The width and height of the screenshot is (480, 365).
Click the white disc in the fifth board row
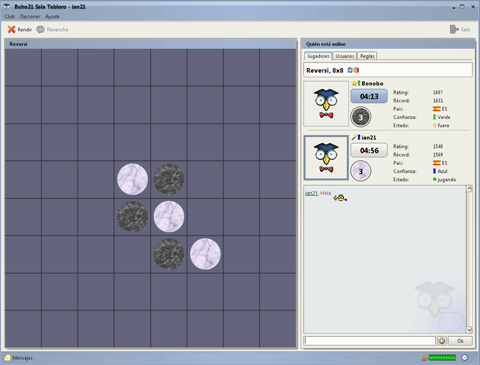coord(169,217)
